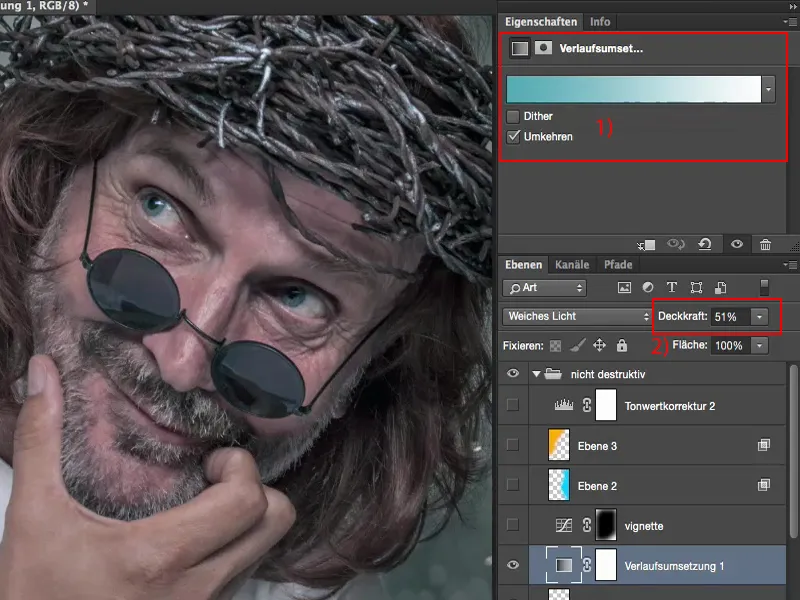Click the text layer filter icon
This screenshot has height=600, width=800.
click(671, 288)
